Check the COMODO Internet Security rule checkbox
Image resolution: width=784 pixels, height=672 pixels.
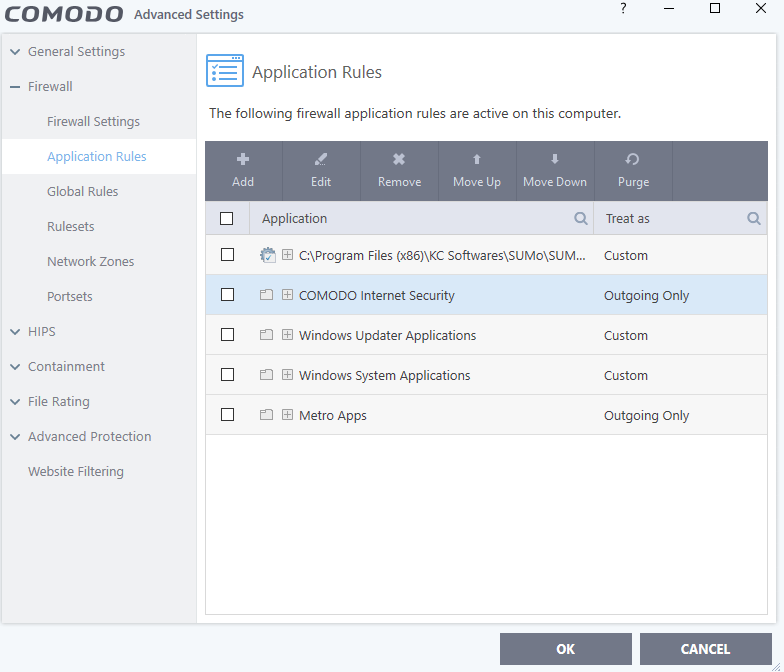(227, 295)
